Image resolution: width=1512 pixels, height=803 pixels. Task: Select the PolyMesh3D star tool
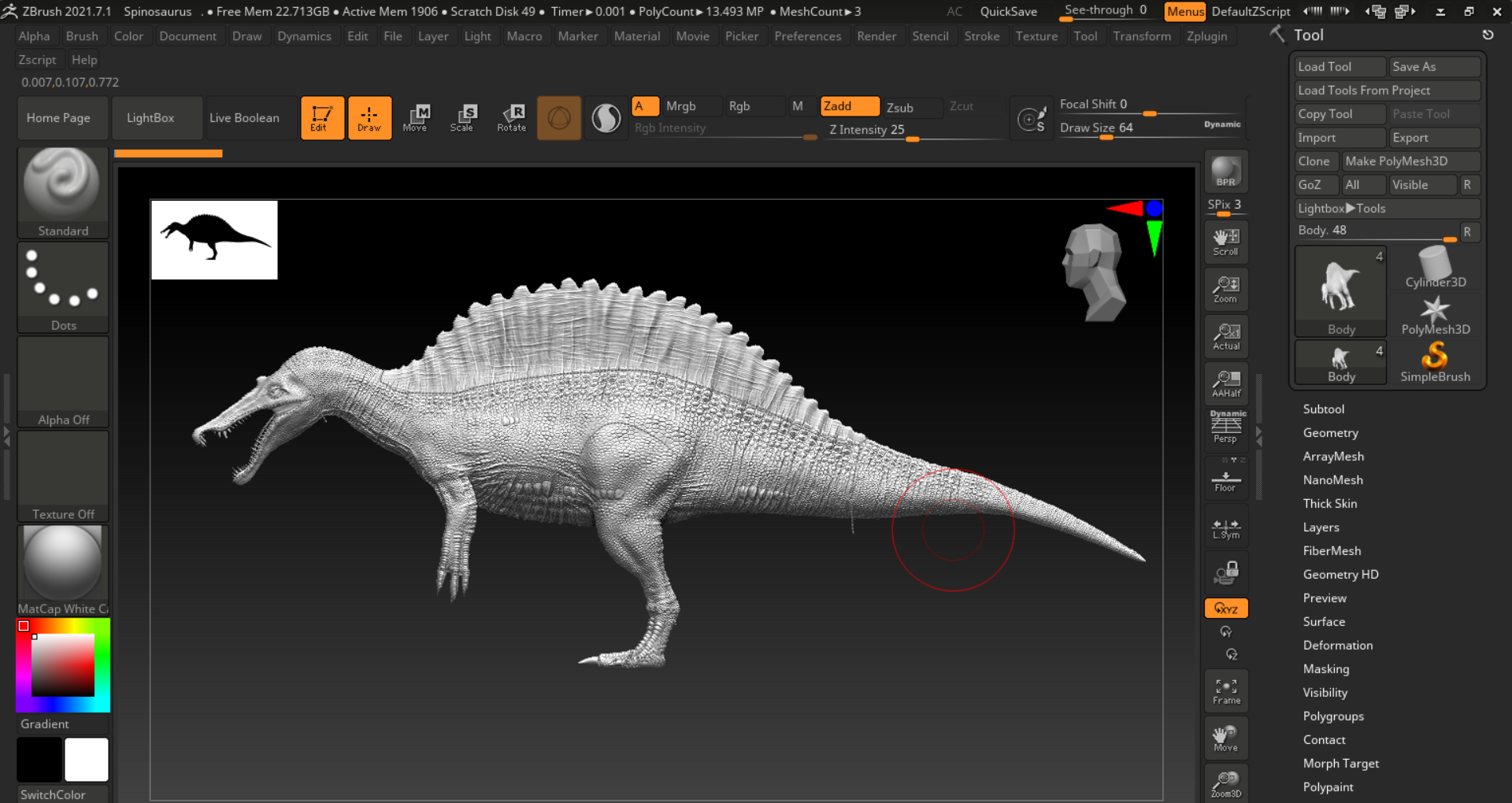coord(1435,316)
